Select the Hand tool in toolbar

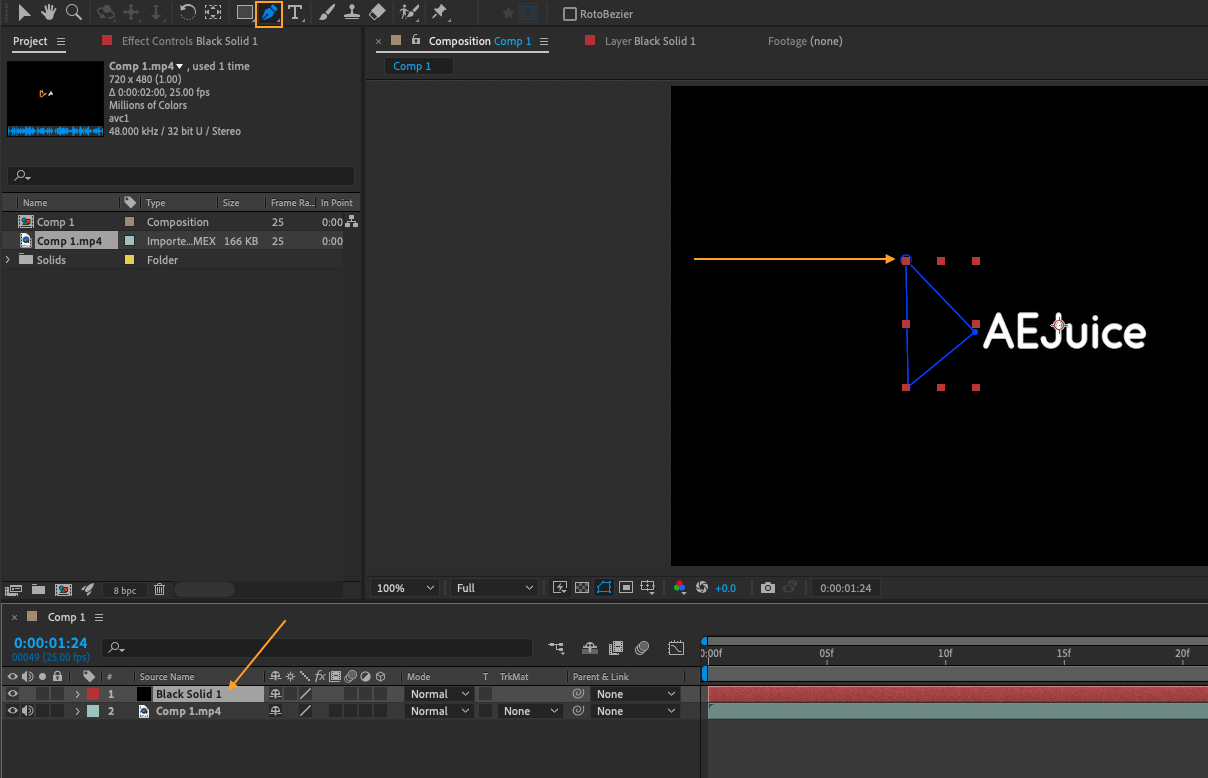click(x=48, y=13)
